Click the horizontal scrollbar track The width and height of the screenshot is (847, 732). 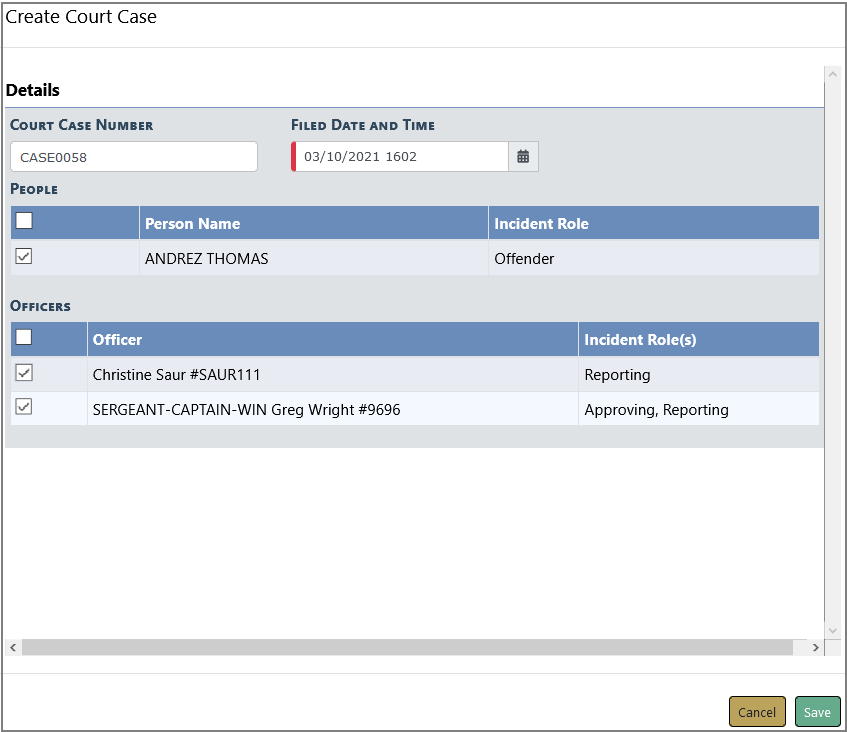point(400,648)
